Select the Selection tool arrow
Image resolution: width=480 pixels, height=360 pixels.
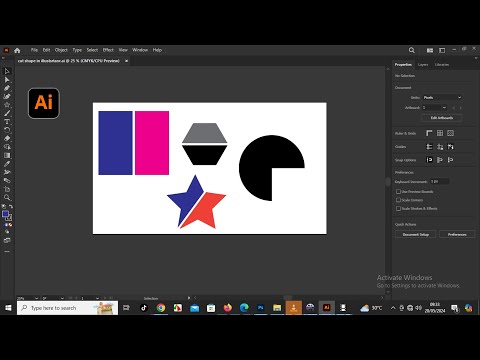7,71
